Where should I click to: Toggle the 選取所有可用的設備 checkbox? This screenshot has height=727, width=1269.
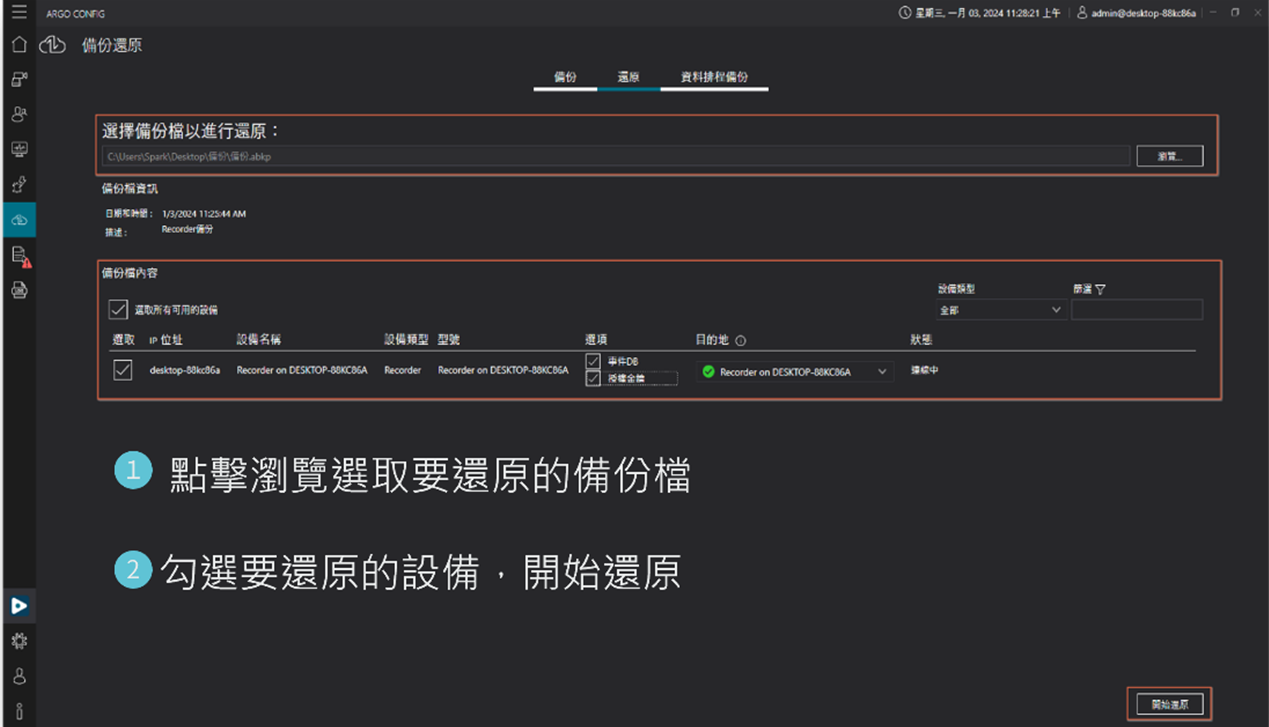pos(118,310)
